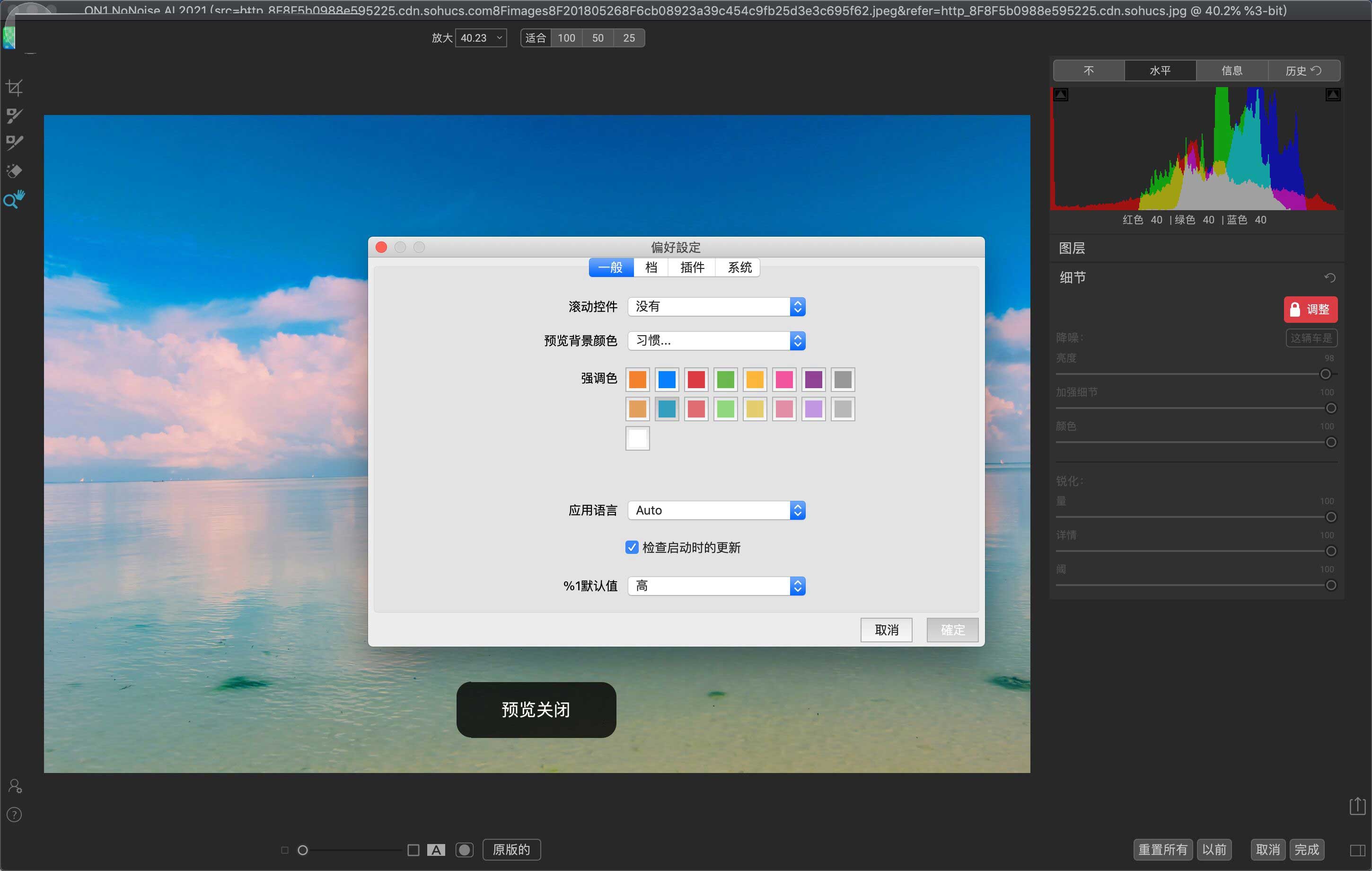Image resolution: width=1372 pixels, height=871 pixels.
Task: Click the thumbnail size slider handle
Action: (x=303, y=850)
